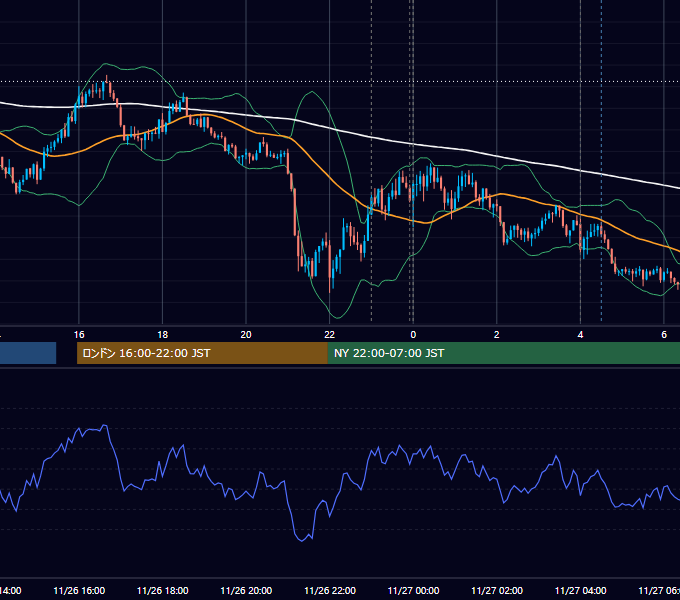The image size is (680, 600).
Task: Click the ロンドン 16:00-22:00 JST session bar
Action: coord(202,353)
